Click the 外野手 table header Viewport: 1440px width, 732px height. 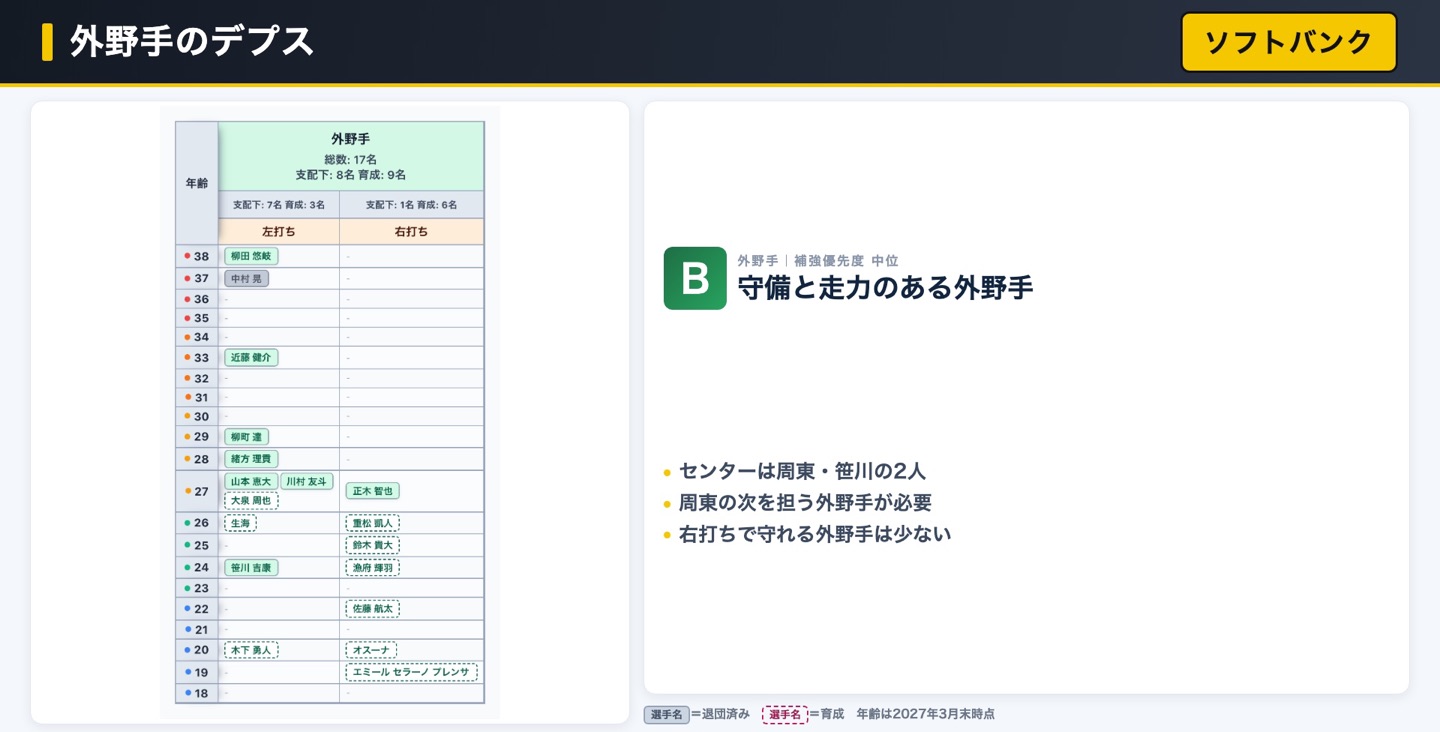tap(351, 156)
